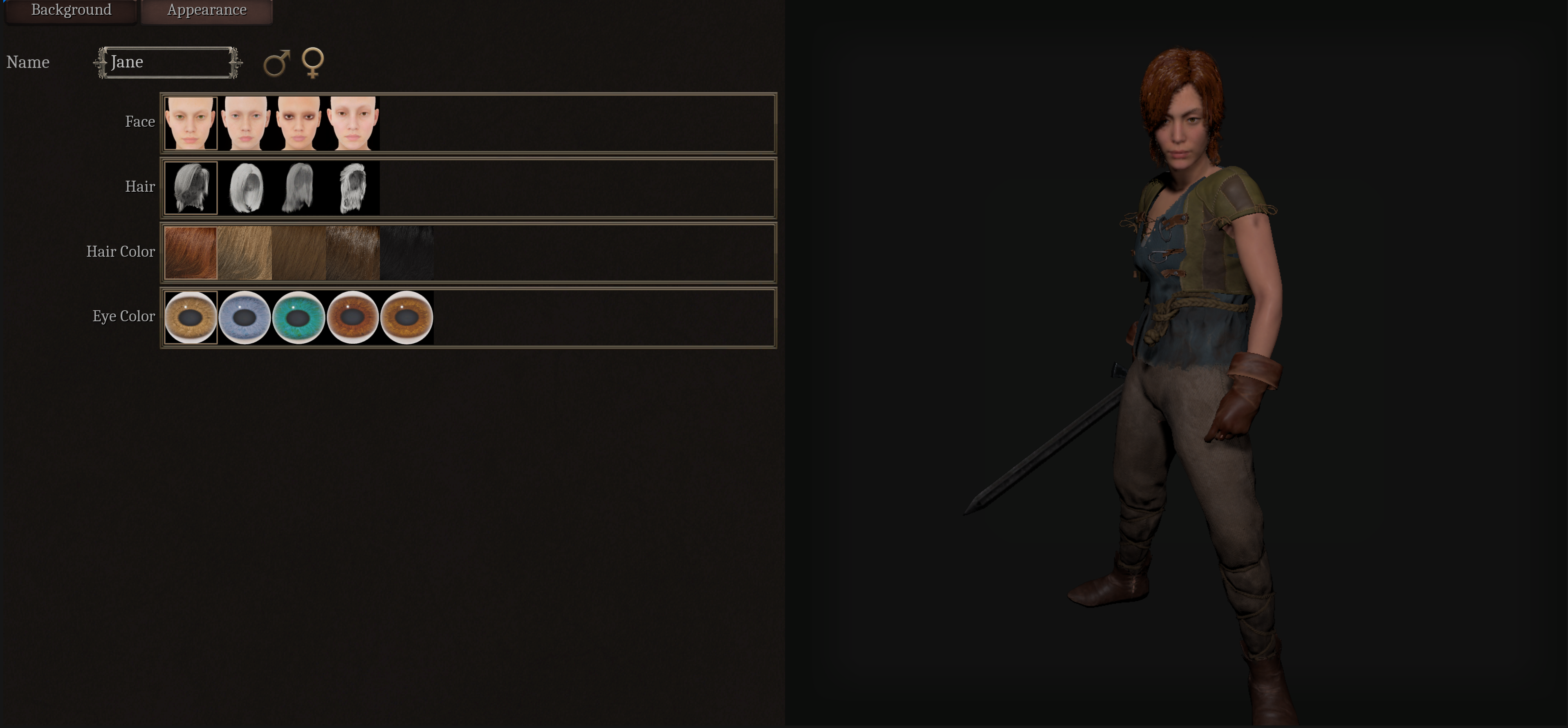Select the short messy hairstyle icon
The image size is (1568, 728).
[191, 188]
